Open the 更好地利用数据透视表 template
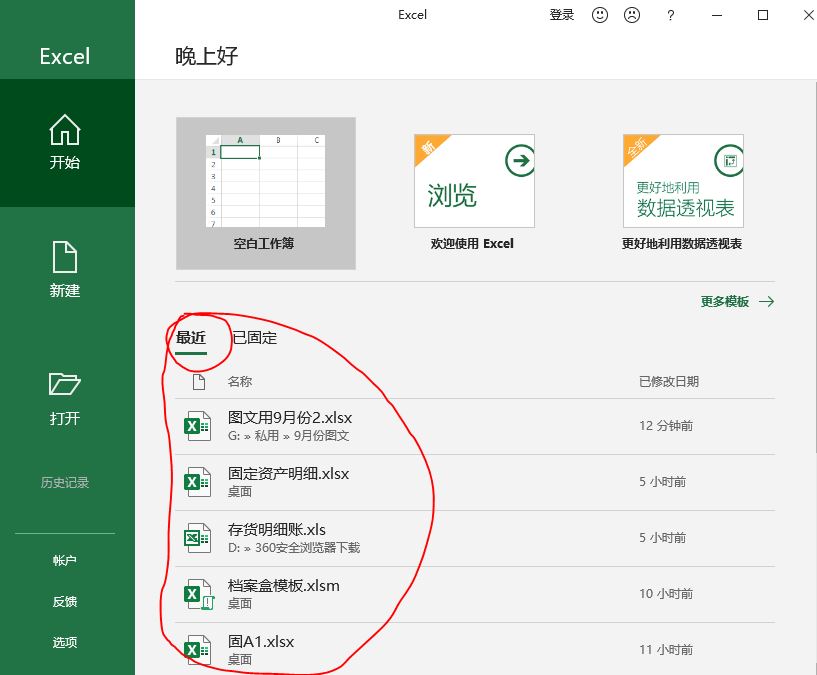 click(683, 193)
